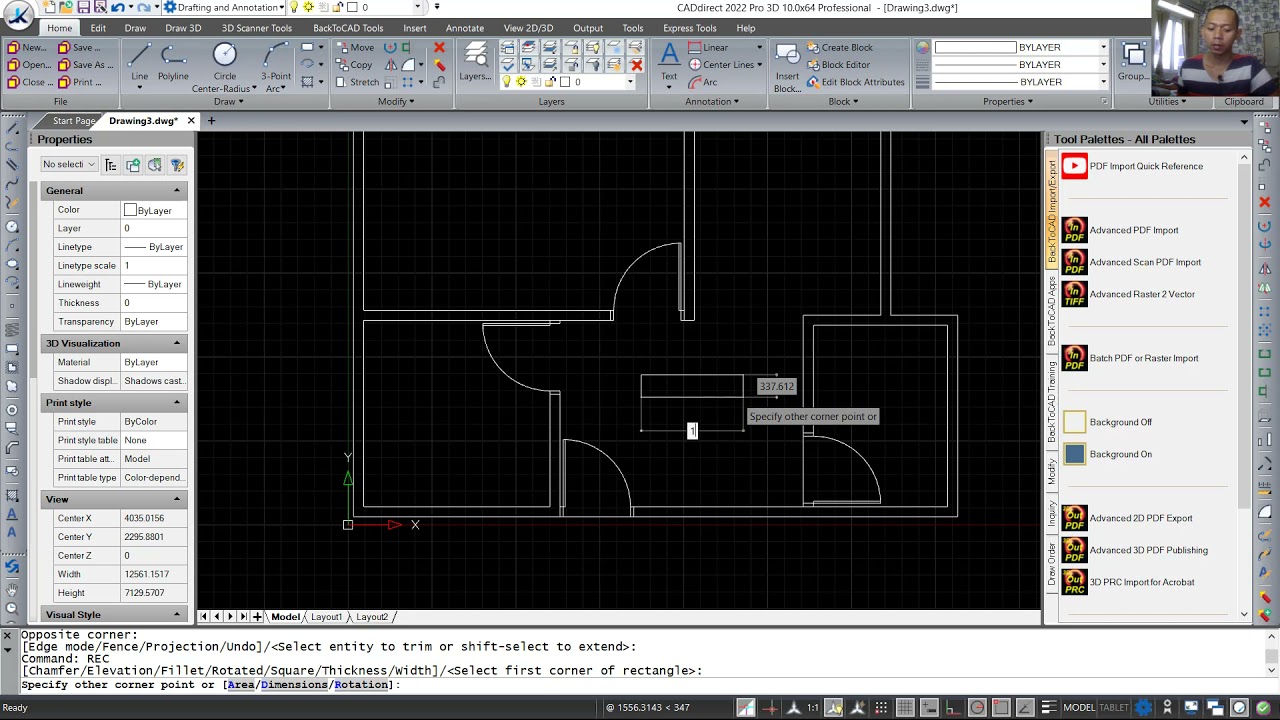Image resolution: width=1280 pixels, height=720 pixels.
Task: Activate the 3-Point Arc tool
Action: pos(276,67)
